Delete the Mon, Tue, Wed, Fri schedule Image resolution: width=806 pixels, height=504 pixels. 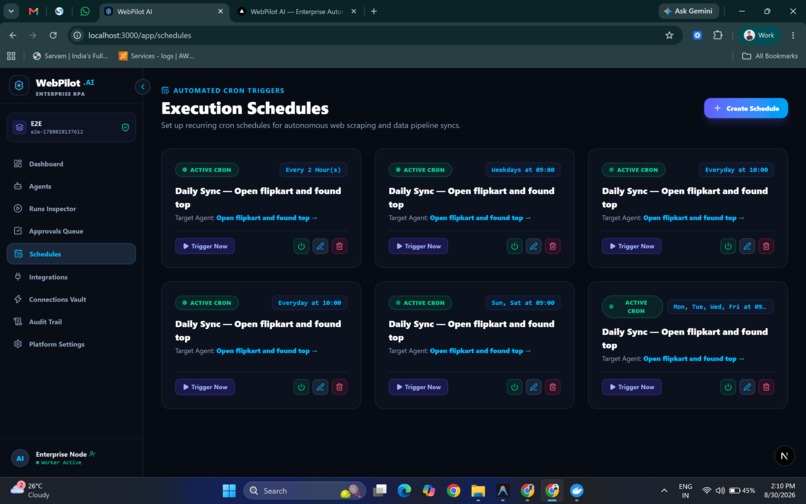coord(766,387)
